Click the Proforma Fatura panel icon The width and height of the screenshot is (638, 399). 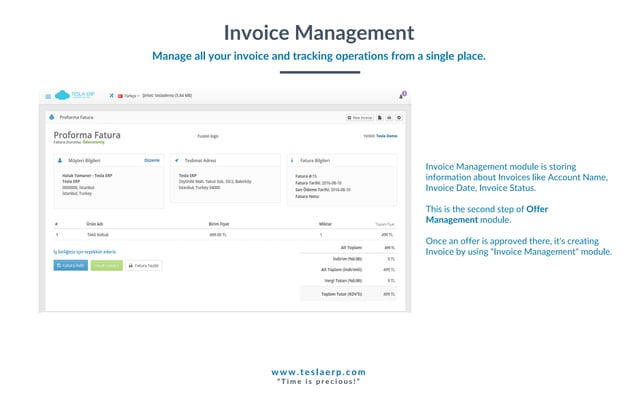(52, 117)
